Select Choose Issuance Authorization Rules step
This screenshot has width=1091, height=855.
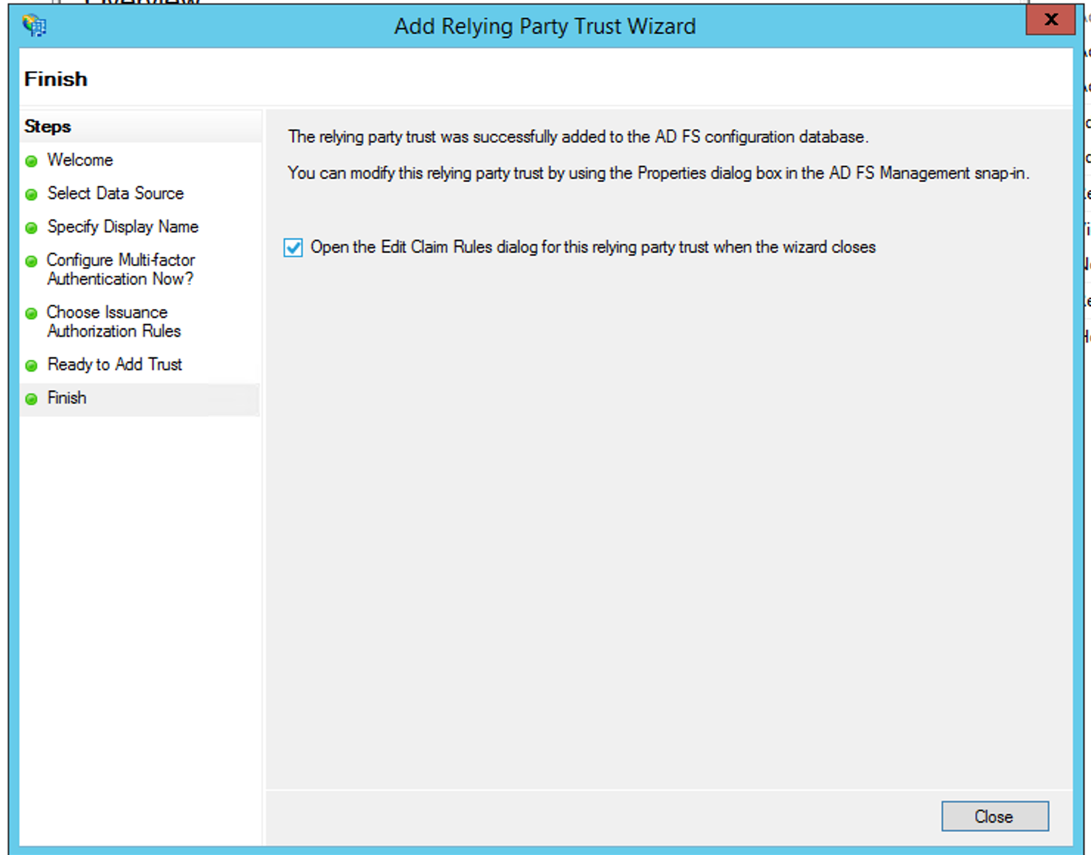(x=114, y=321)
